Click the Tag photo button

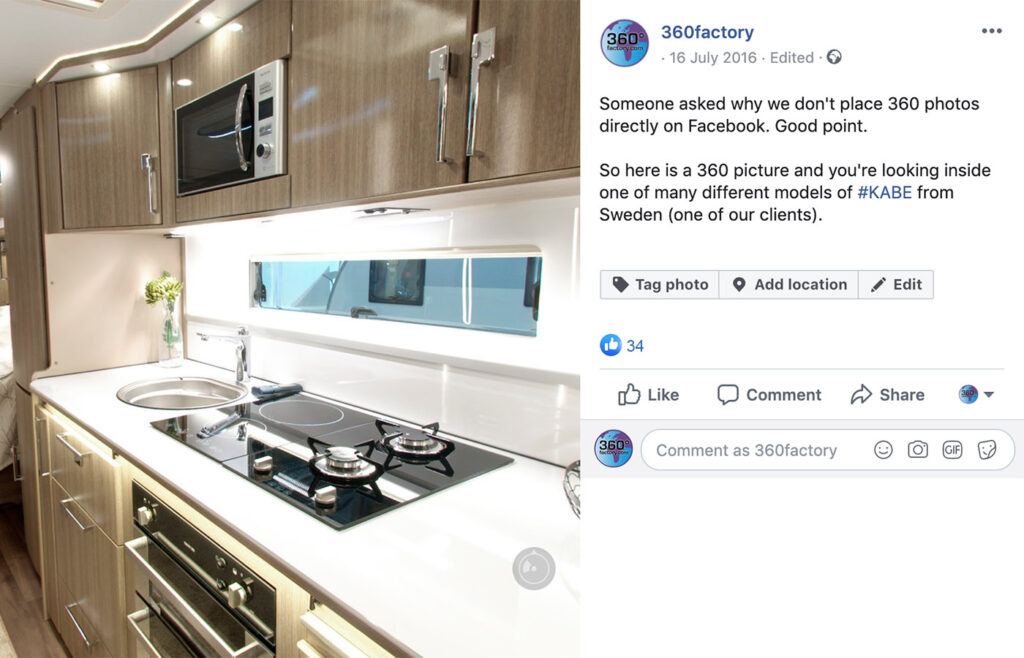(660, 285)
